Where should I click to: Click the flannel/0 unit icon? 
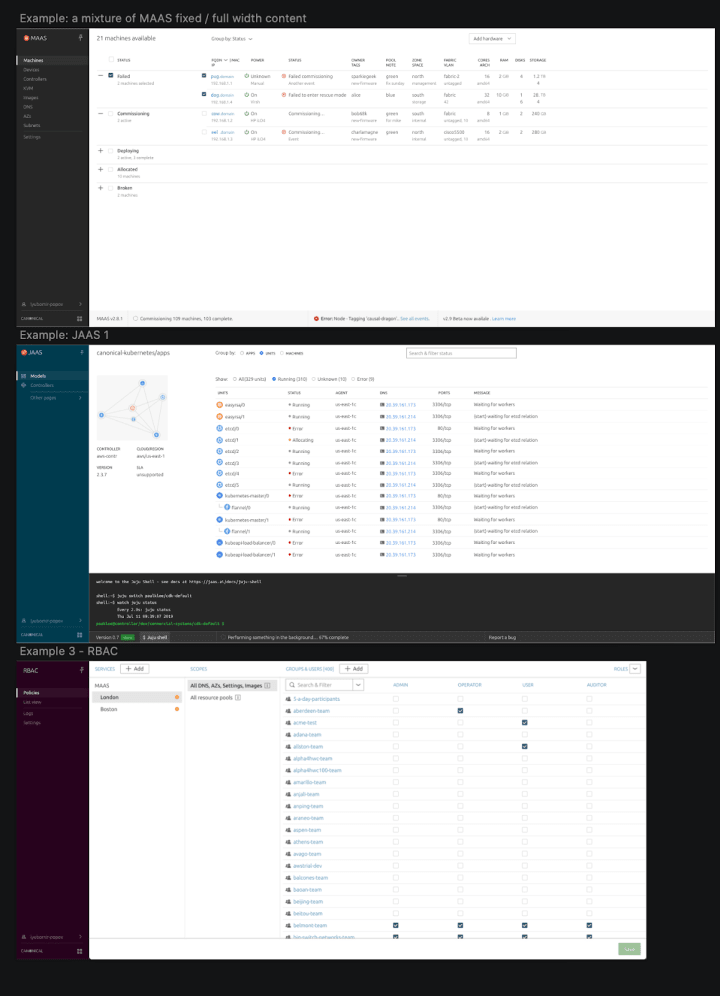coord(227,508)
